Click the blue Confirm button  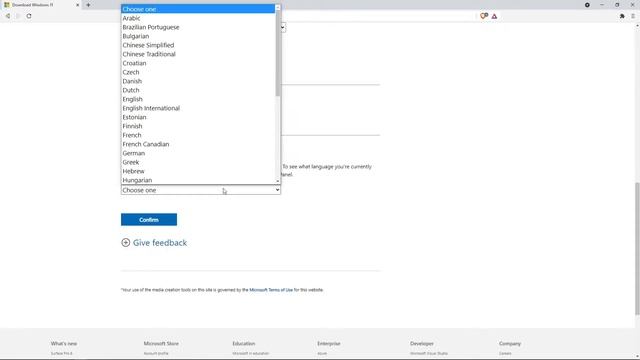[x=149, y=220]
